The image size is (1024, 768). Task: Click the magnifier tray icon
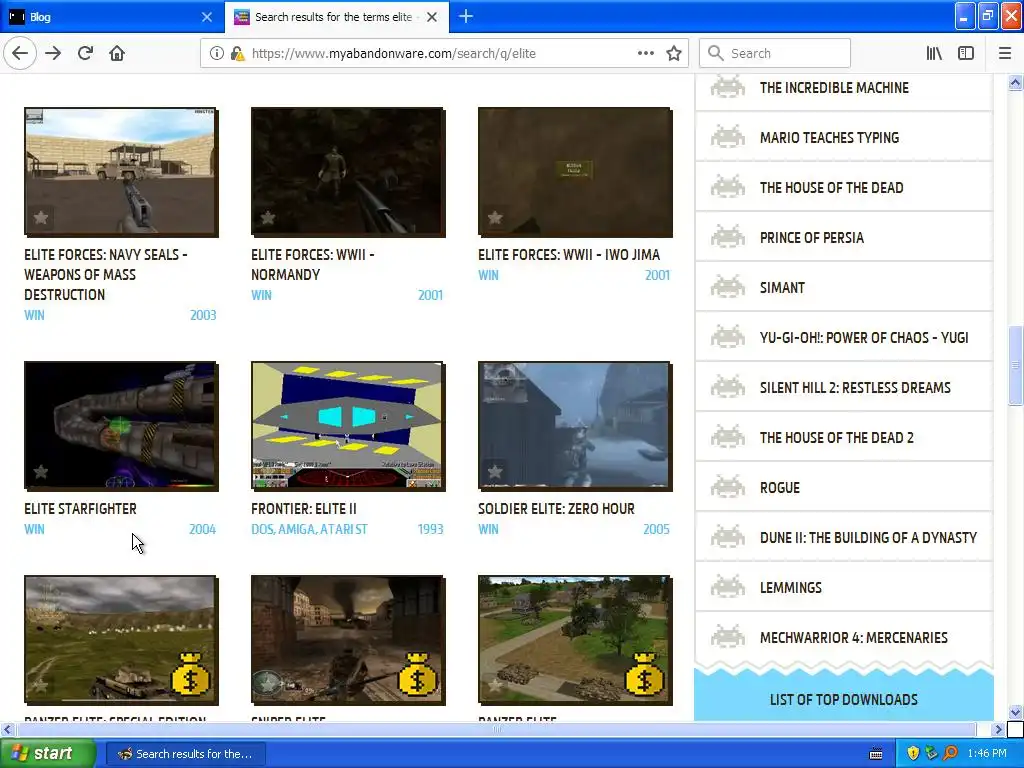coord(950,754)
